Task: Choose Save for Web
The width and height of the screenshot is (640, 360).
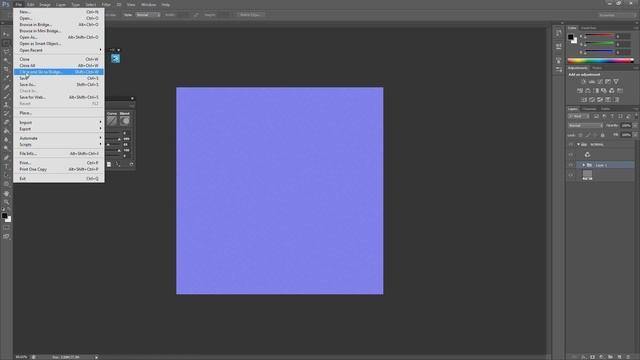Action: (59, 97)
